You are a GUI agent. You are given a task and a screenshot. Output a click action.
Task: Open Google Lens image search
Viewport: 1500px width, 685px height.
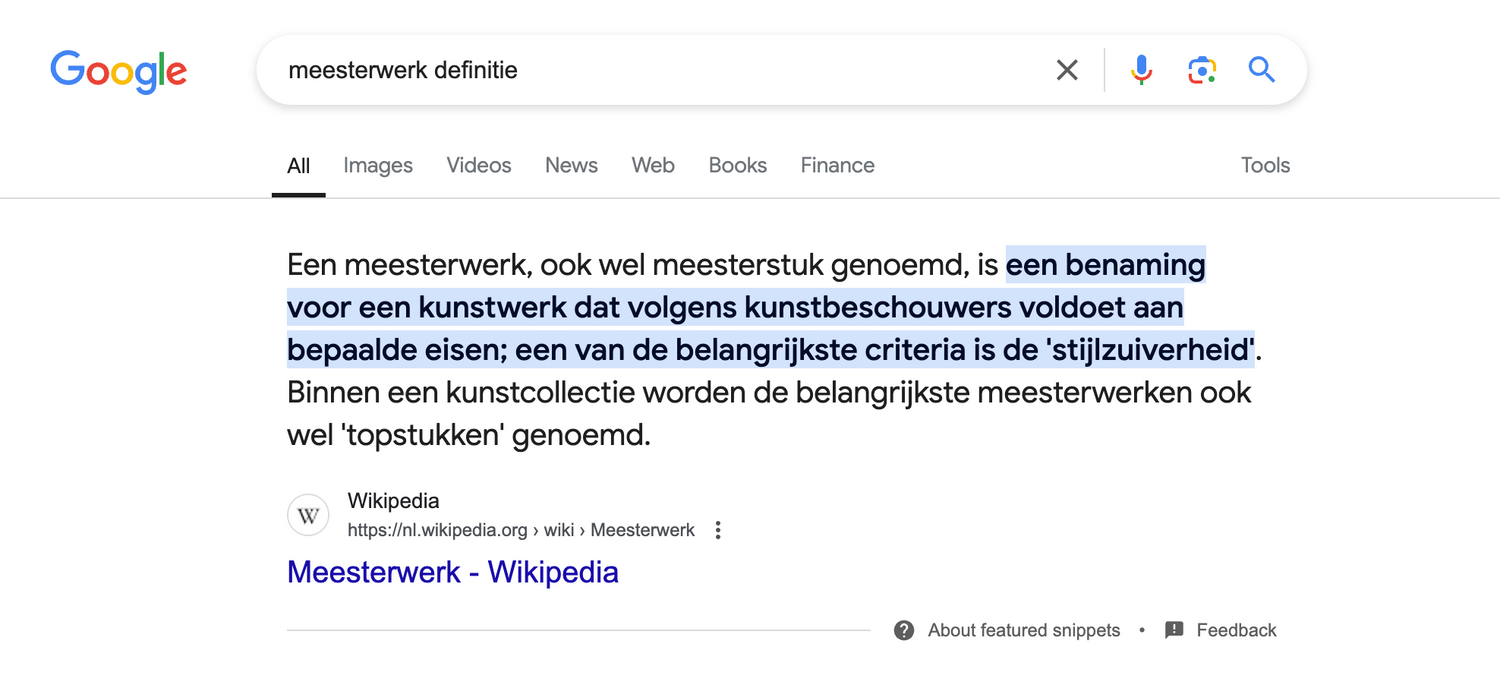[x=1201, y=70]
